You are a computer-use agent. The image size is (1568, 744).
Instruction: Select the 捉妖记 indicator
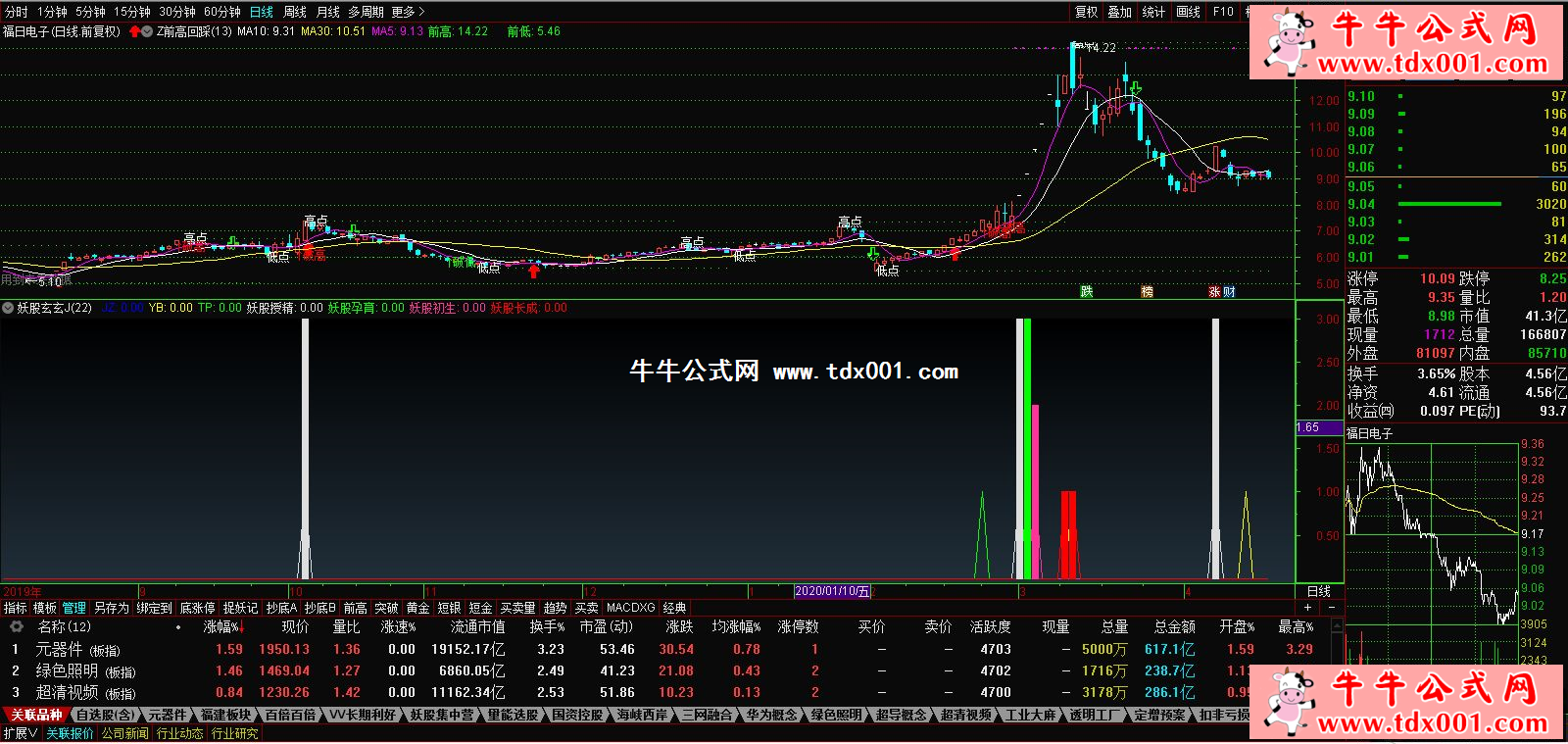[x=240, y=608]
